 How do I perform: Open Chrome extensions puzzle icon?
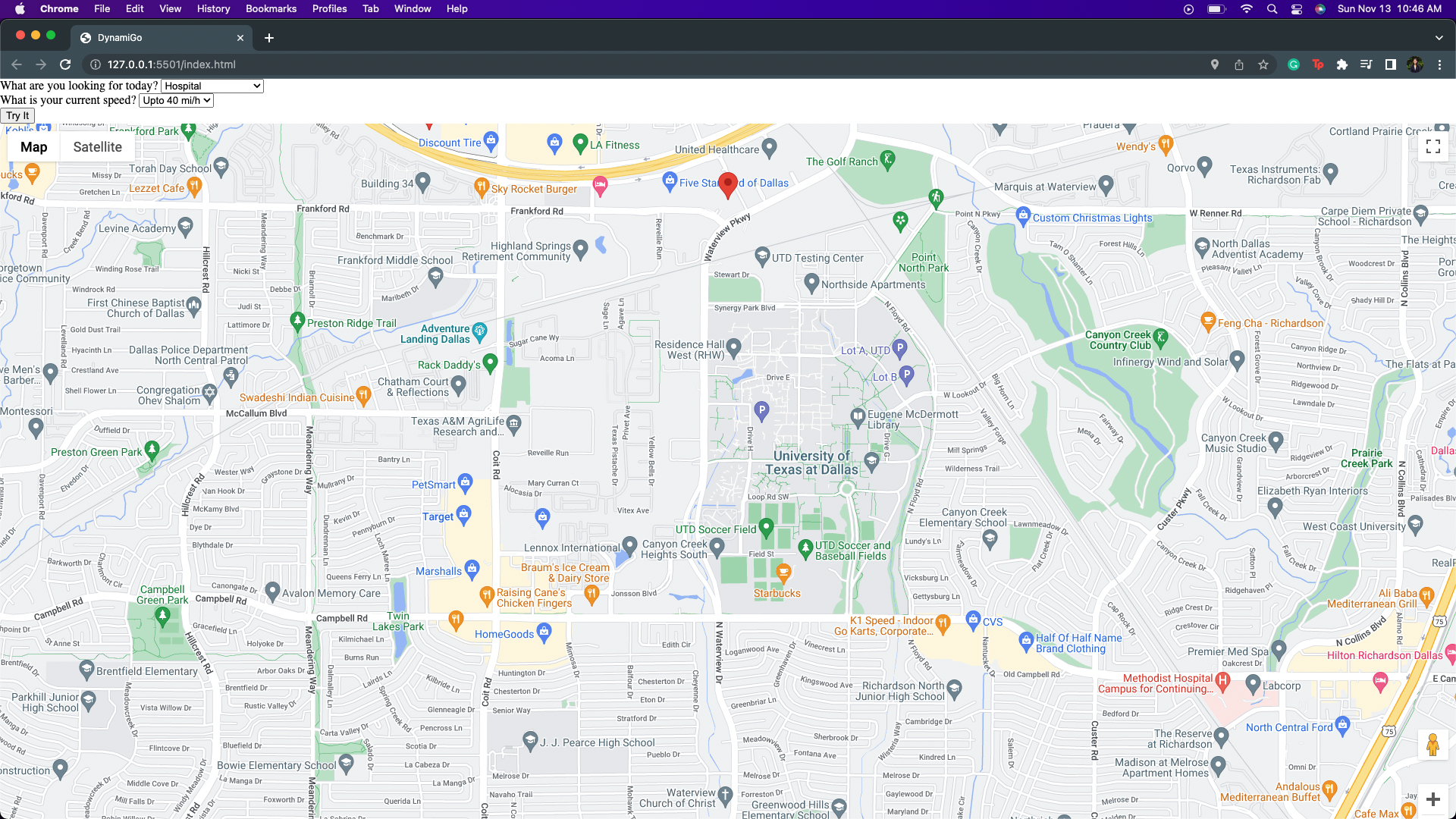1342,64
